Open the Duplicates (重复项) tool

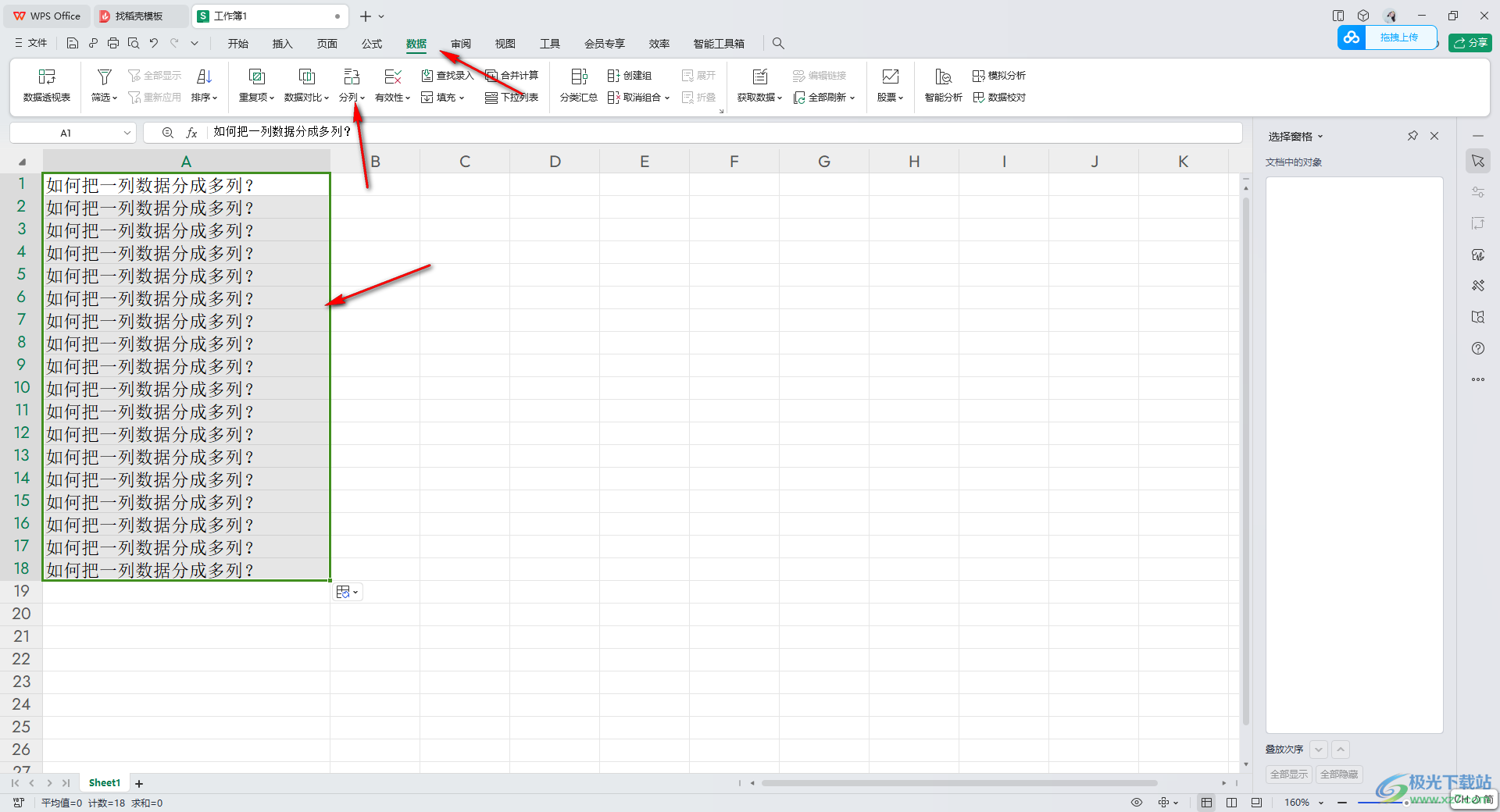[x=256, y=85]
